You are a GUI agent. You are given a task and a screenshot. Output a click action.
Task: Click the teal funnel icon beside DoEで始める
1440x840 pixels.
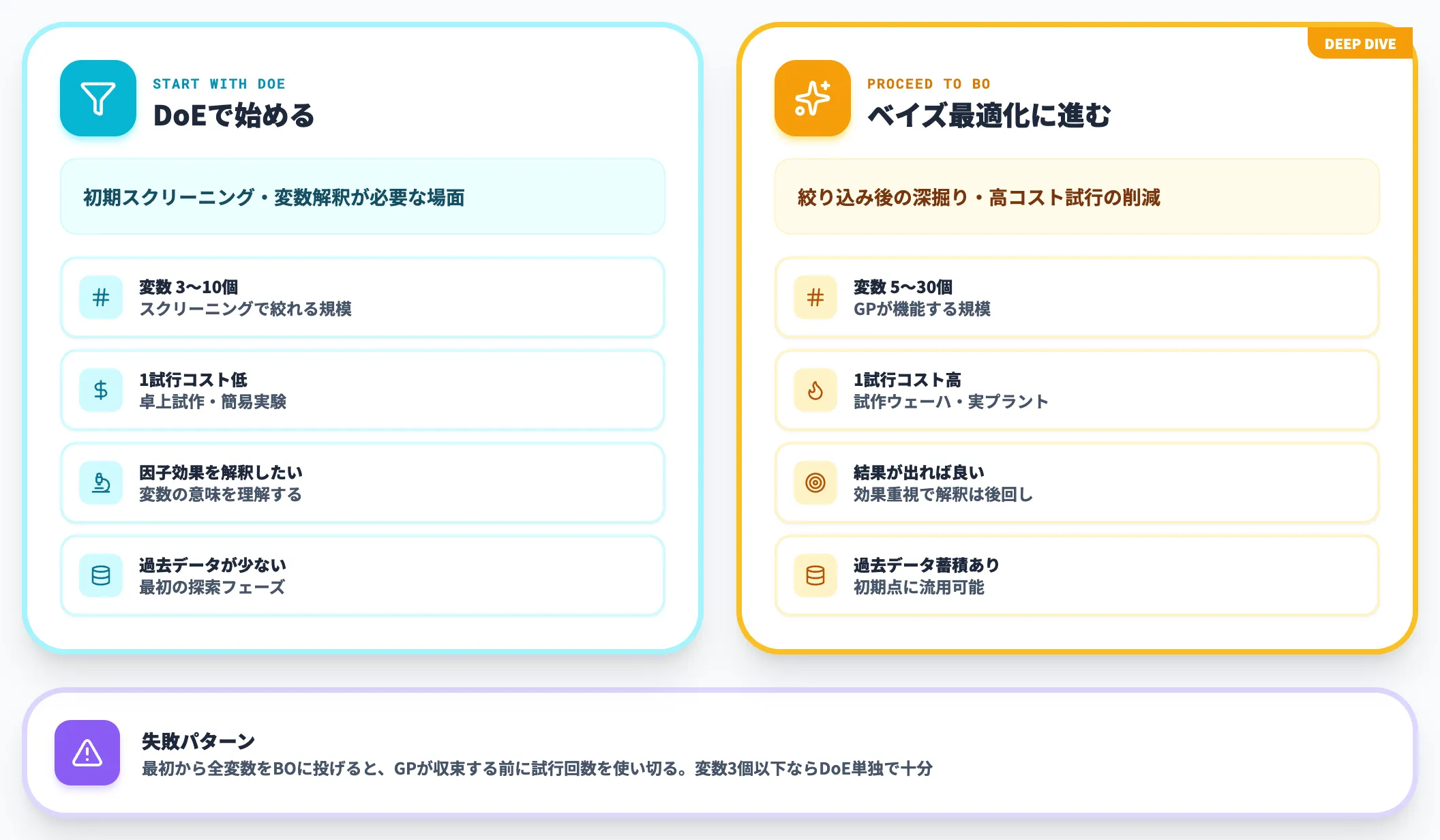(x=98, y=98)
